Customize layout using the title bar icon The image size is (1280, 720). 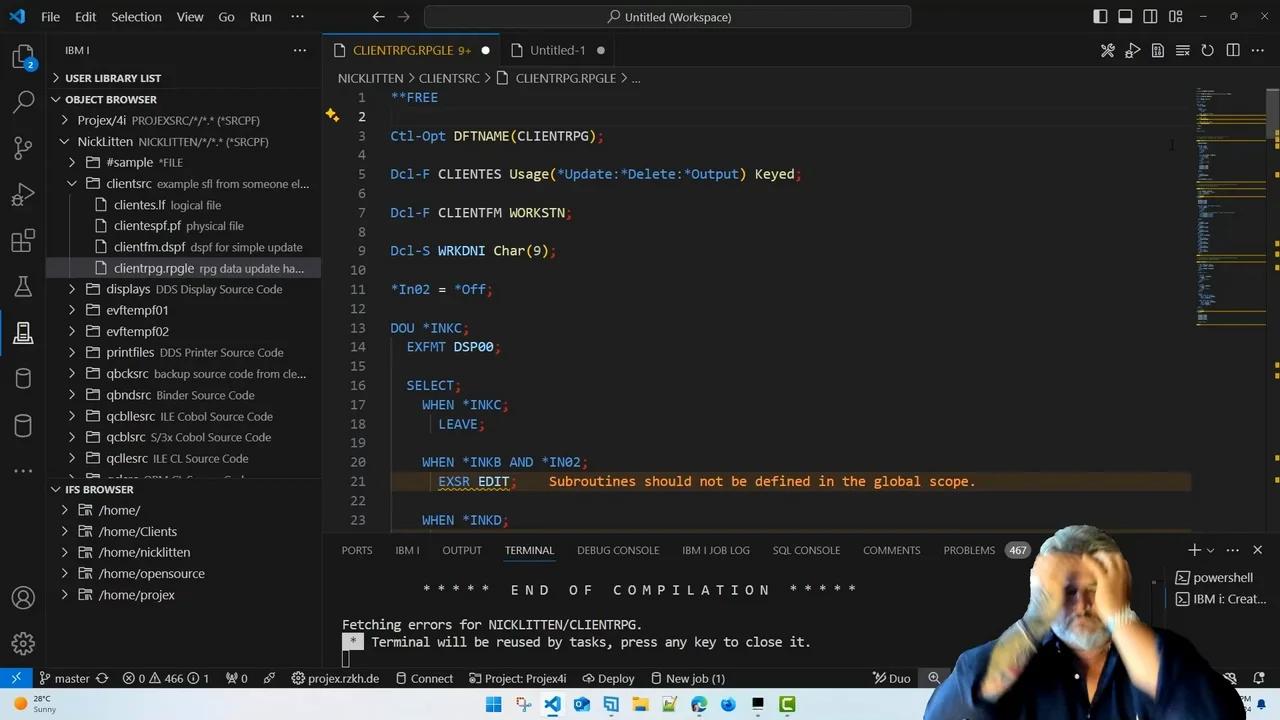pos(1175,17)
